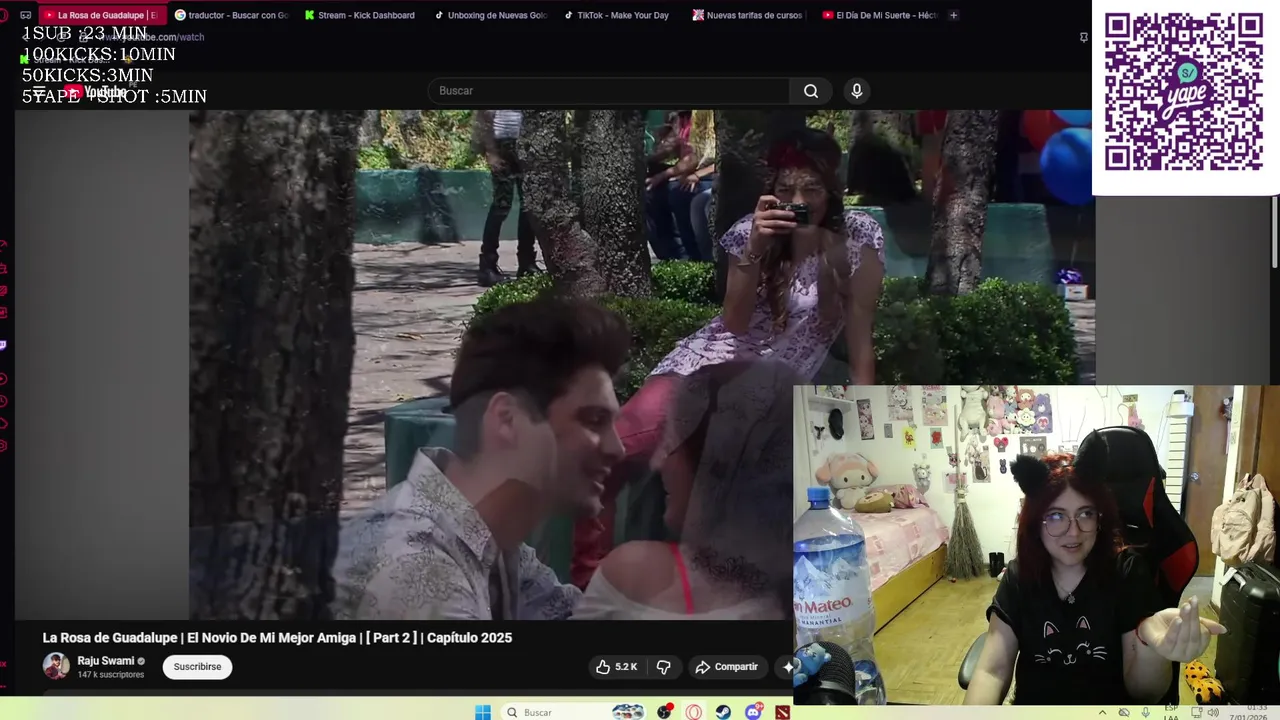The width and height of the screenshot is (1280, 720).
Task: Open the YouTube hamburger guide menu
Action: pyautogui.click(x=39, y=92)
